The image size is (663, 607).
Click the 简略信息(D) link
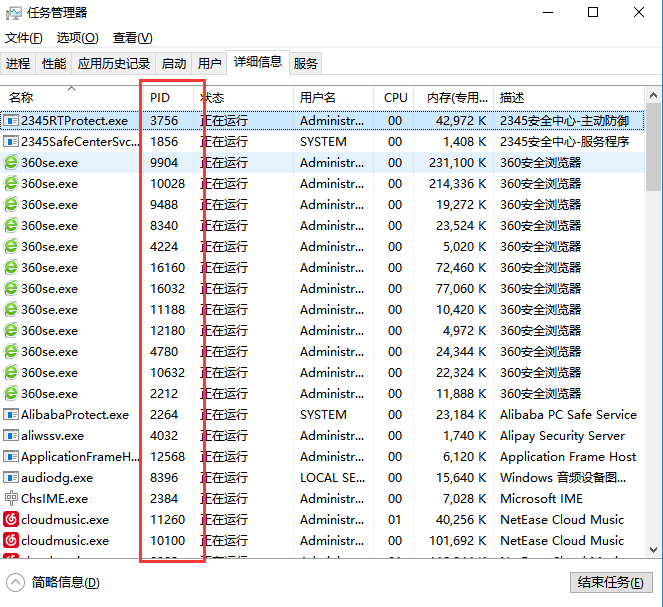66,583
